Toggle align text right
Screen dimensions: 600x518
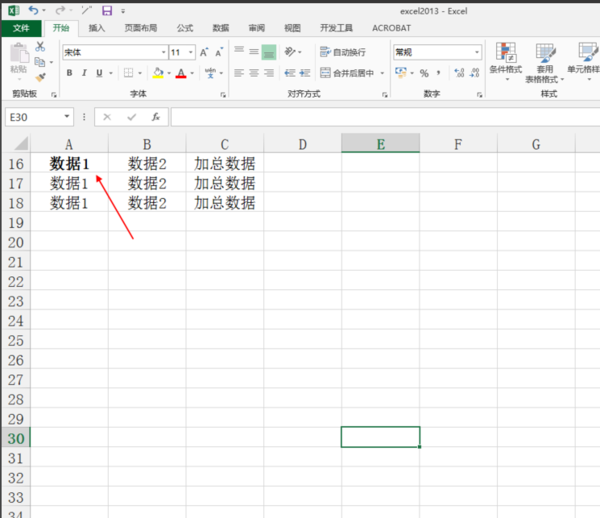tap(269, 73)
